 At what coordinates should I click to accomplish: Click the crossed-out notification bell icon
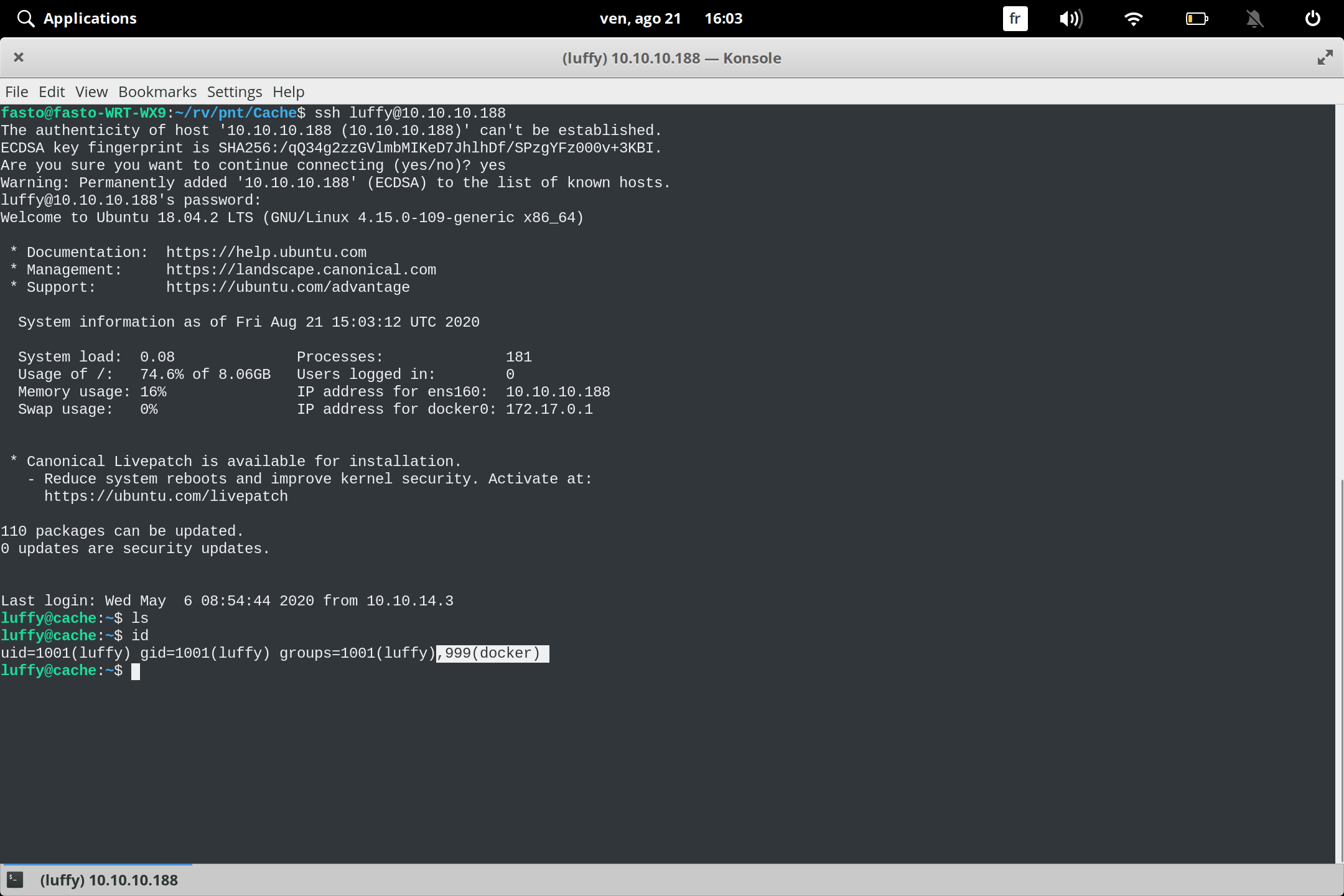[1254, 19]
